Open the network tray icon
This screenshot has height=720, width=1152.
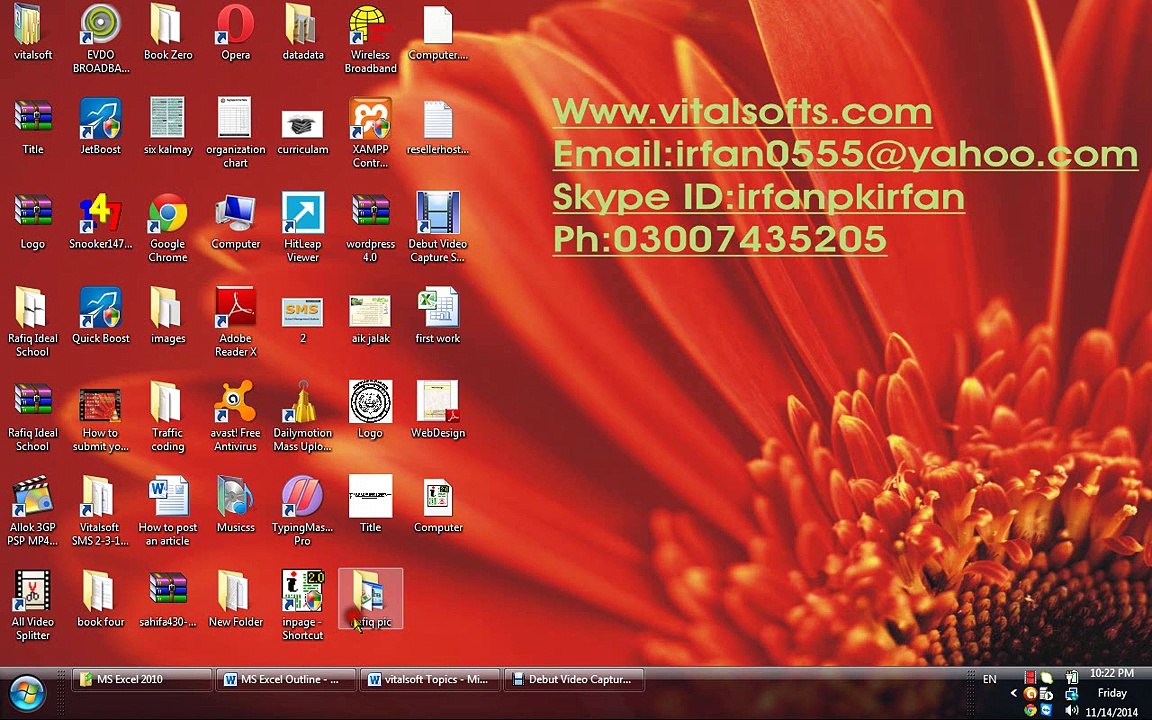point(1072,693)
